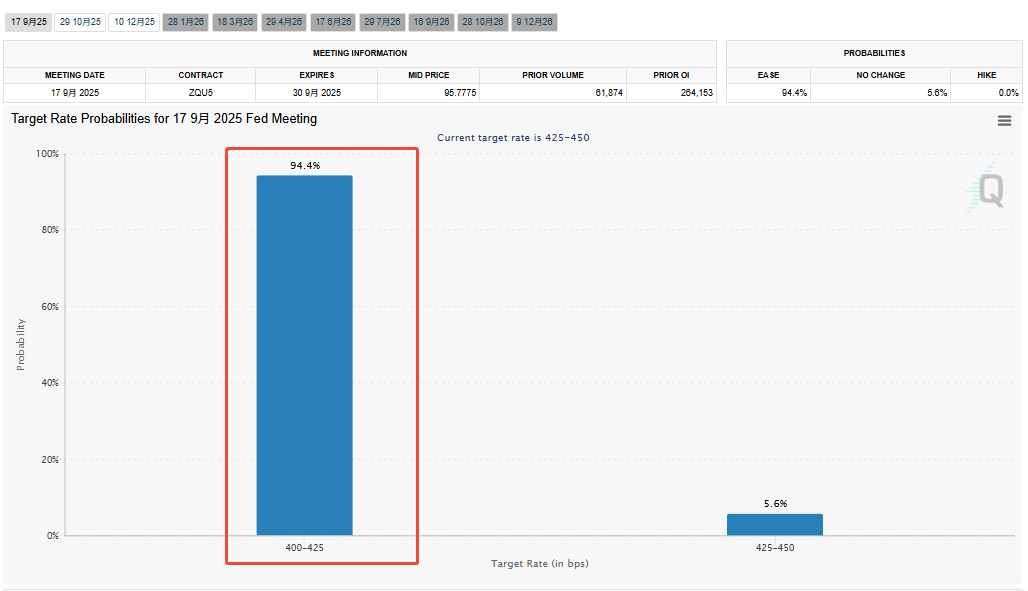Go to the 28 1月26 meeting tab

pyautogui.click(x=185, y=21)
